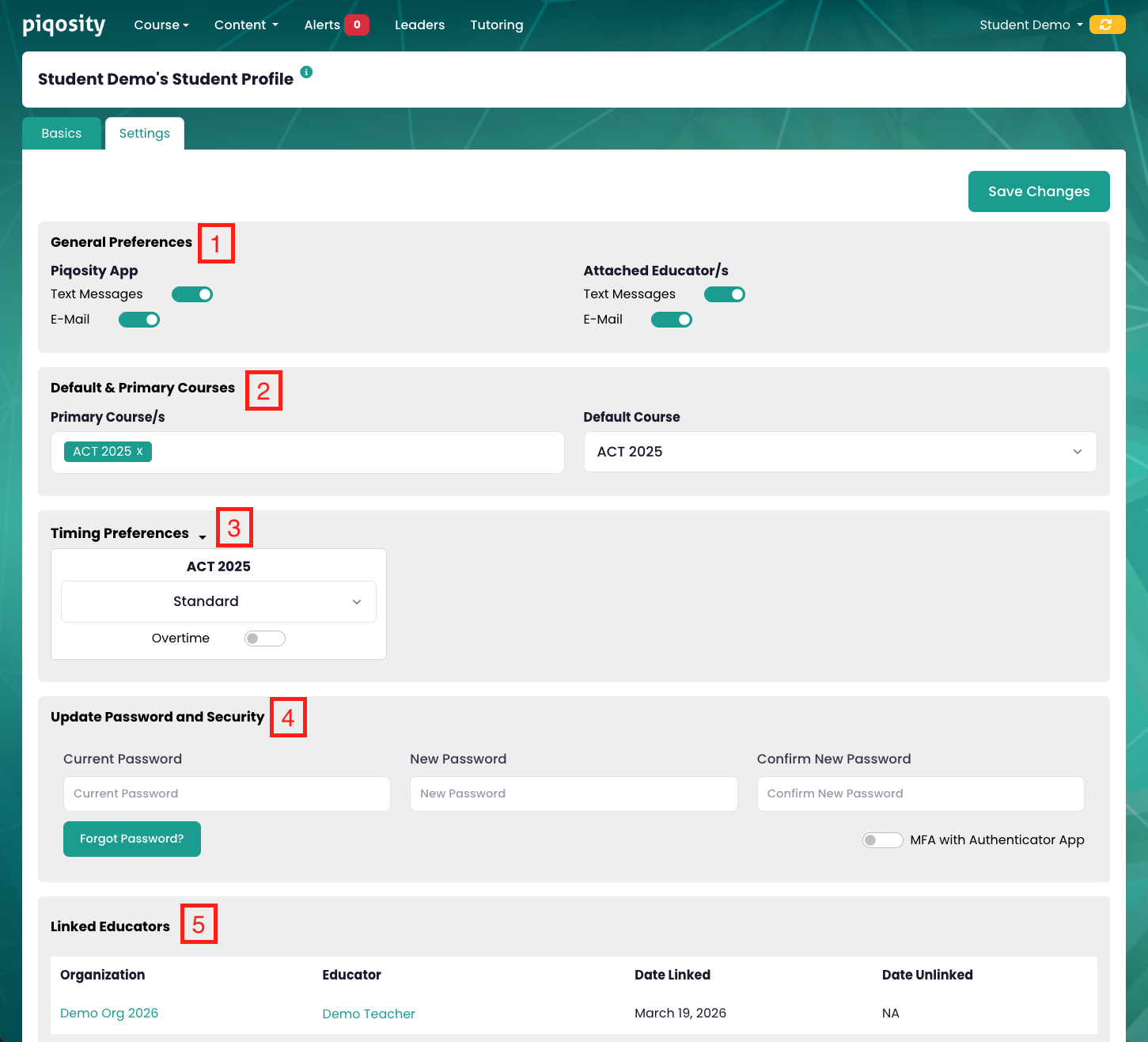Image resolution: width=1148 pixels, height=1042 pixels.
Task: Focus the New Password field
Action: 574,794
